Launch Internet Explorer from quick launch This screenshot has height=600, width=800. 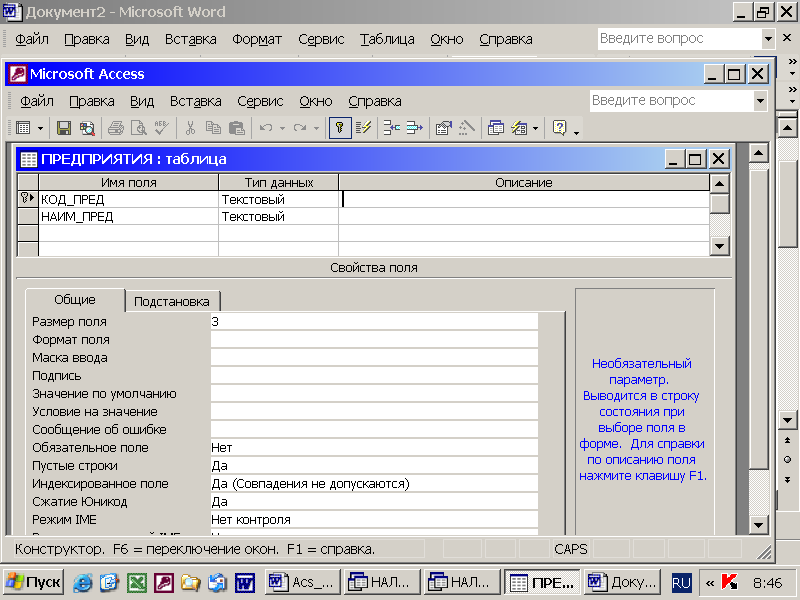click(83, 582)
